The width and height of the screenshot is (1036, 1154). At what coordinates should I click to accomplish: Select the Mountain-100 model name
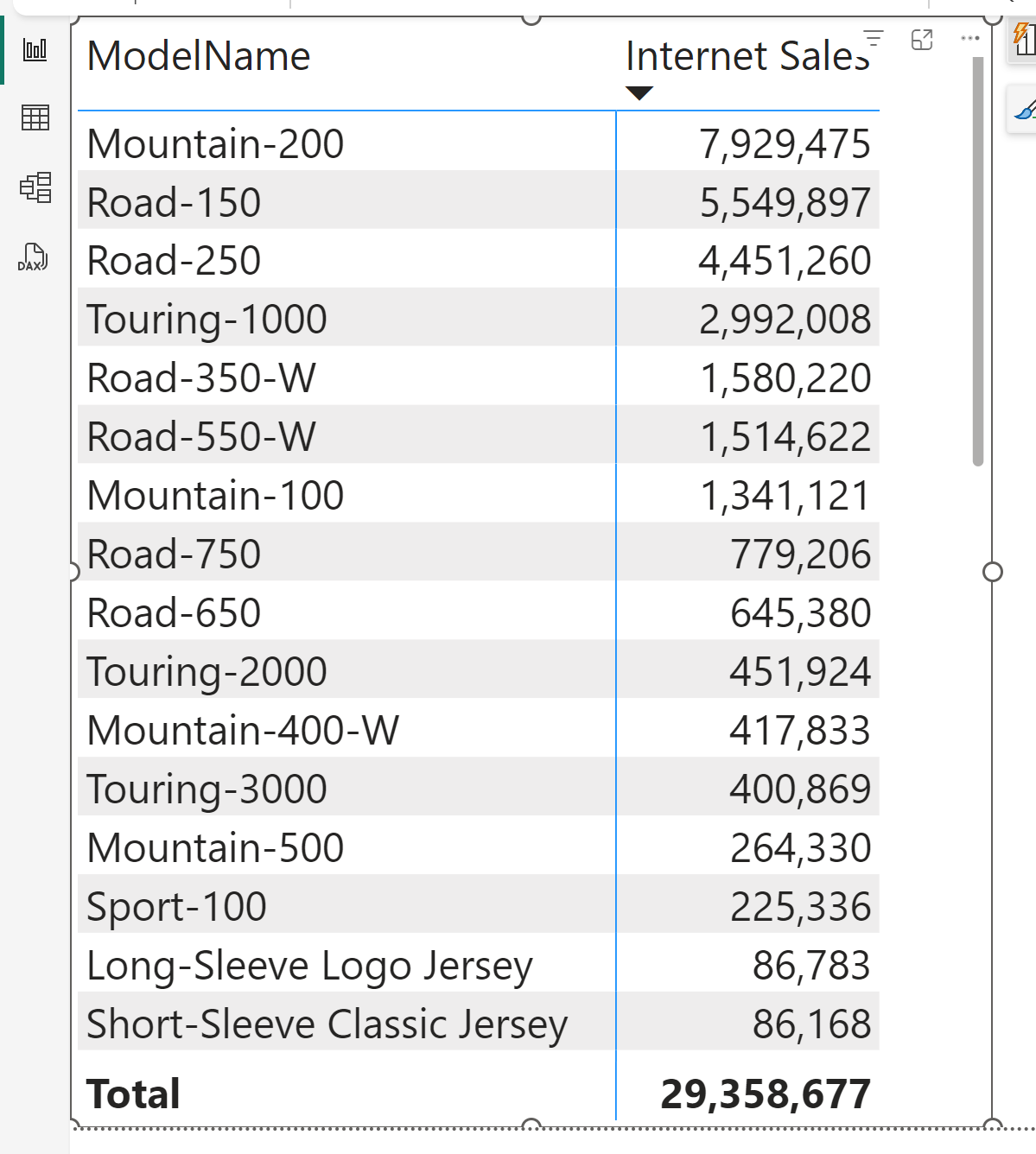pos(216,497)
